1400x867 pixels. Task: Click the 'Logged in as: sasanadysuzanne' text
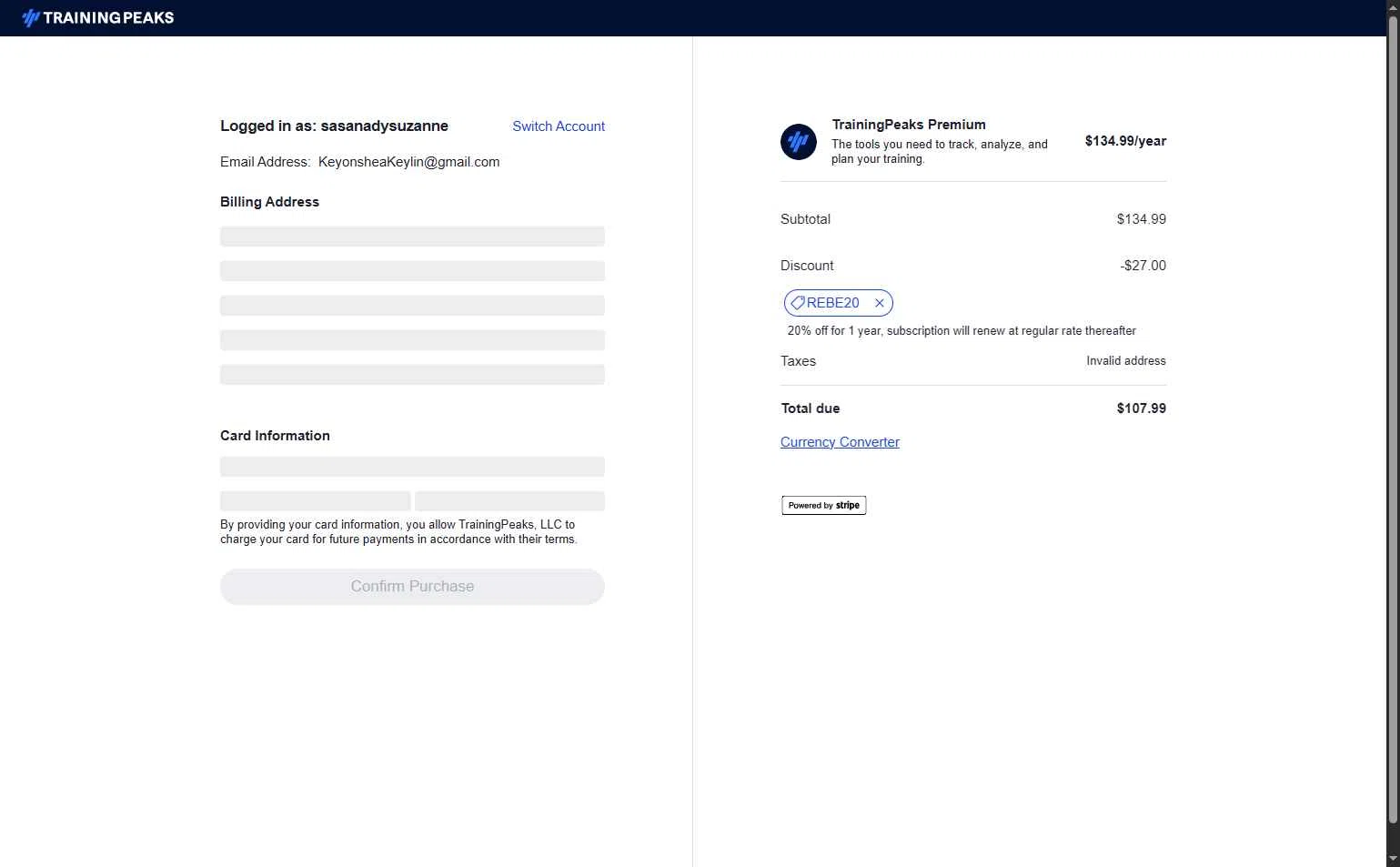[x=334, y=126]
